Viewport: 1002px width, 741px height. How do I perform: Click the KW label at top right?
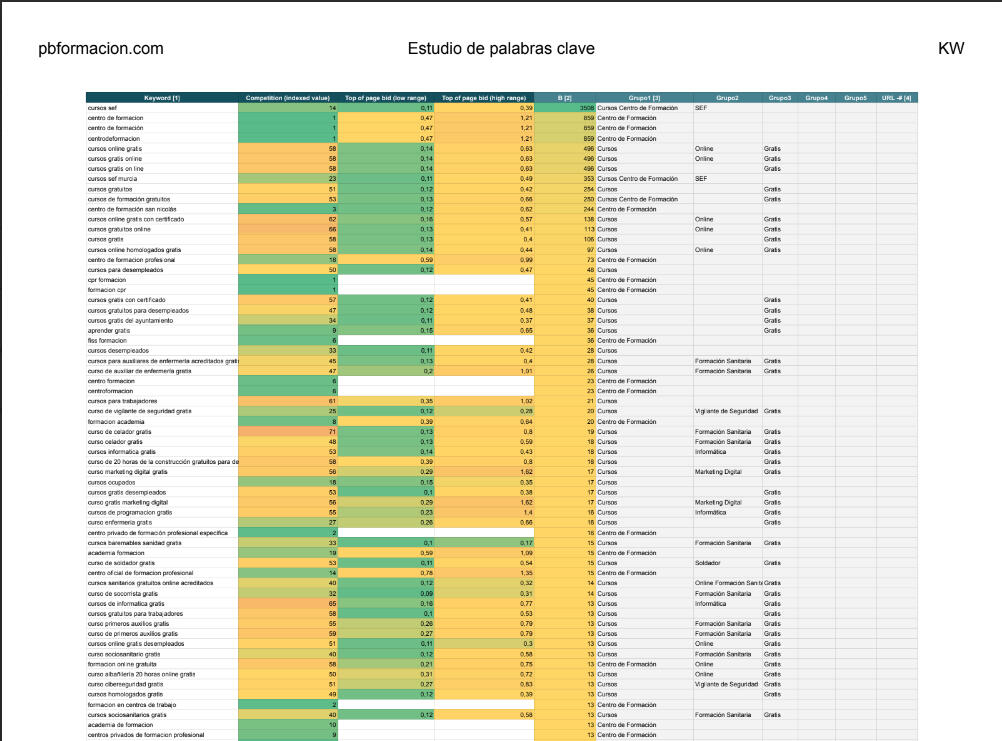(951, 49)
